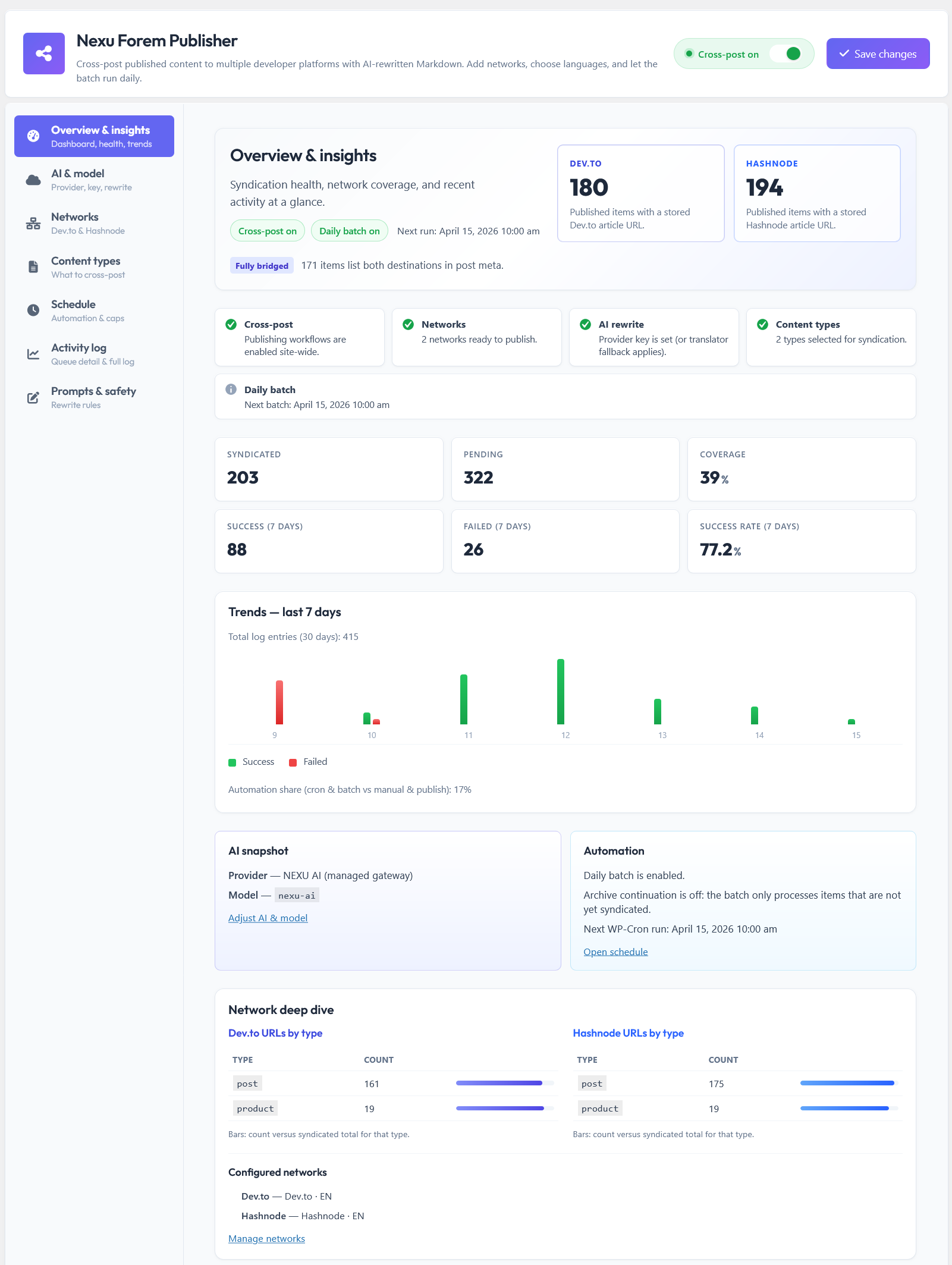Click the Dev.to product count progress bar

(x=505, y=1108)
